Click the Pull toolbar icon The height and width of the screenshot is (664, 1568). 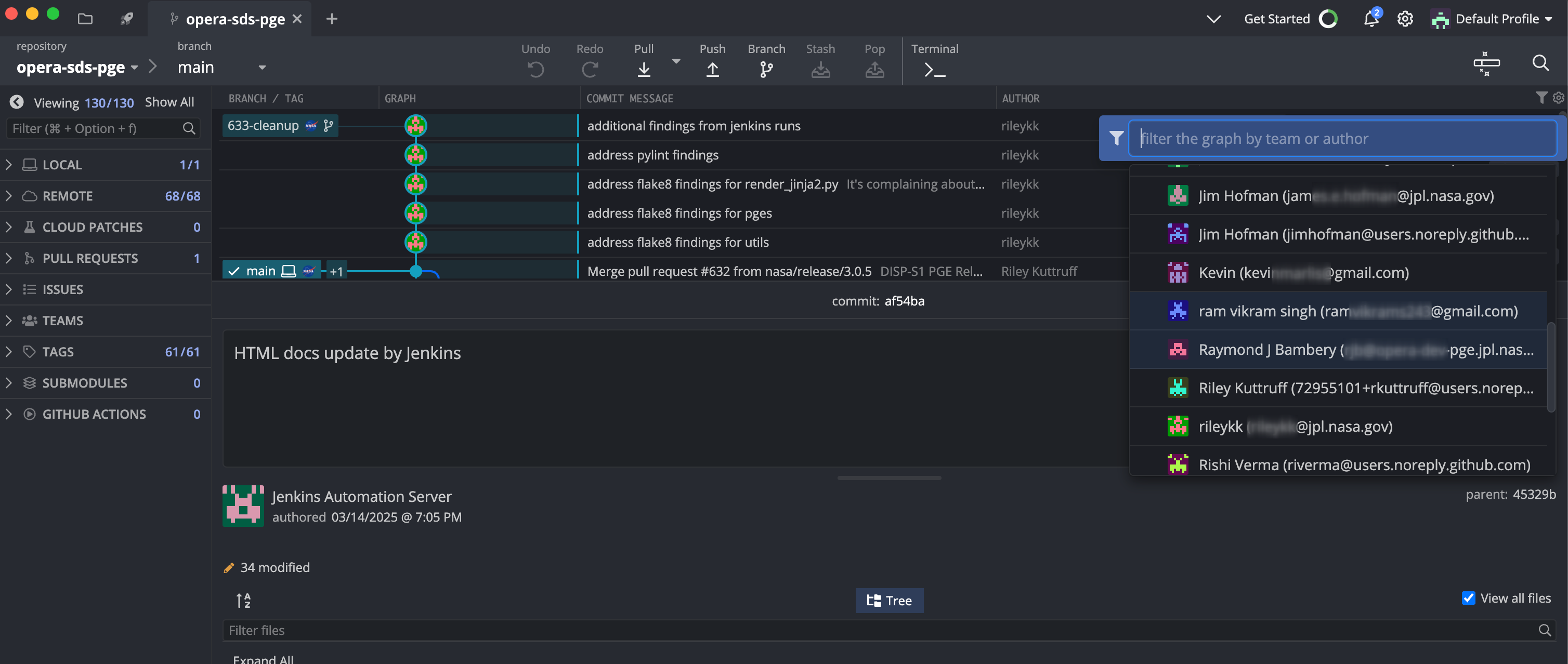[x=644, y=69]
